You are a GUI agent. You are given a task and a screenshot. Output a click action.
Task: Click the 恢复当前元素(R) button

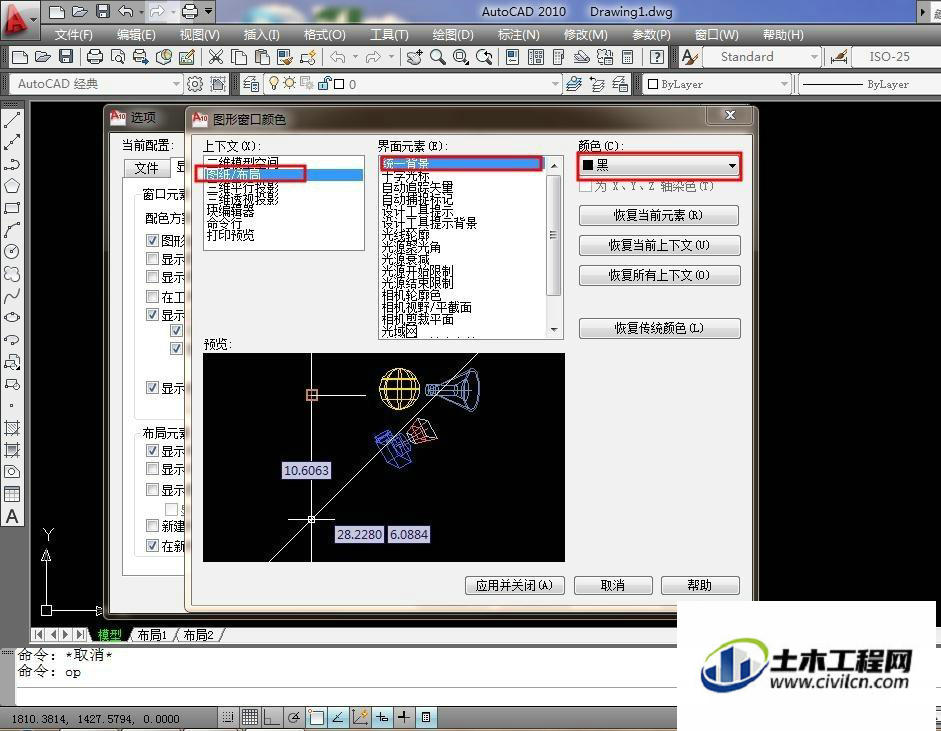(659, 215)
